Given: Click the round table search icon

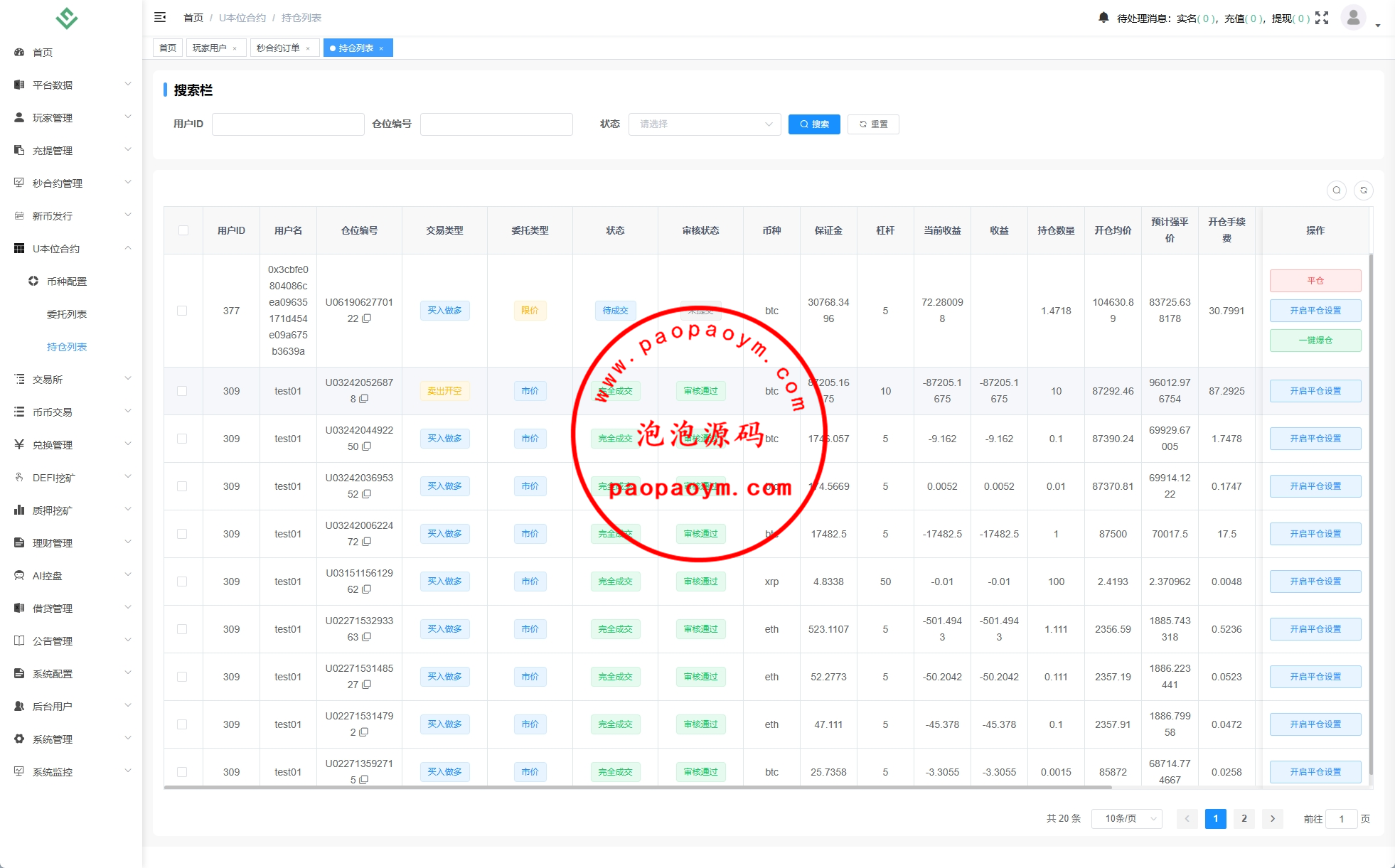Looking at the screenshot, I should (x=1336, y=191).
